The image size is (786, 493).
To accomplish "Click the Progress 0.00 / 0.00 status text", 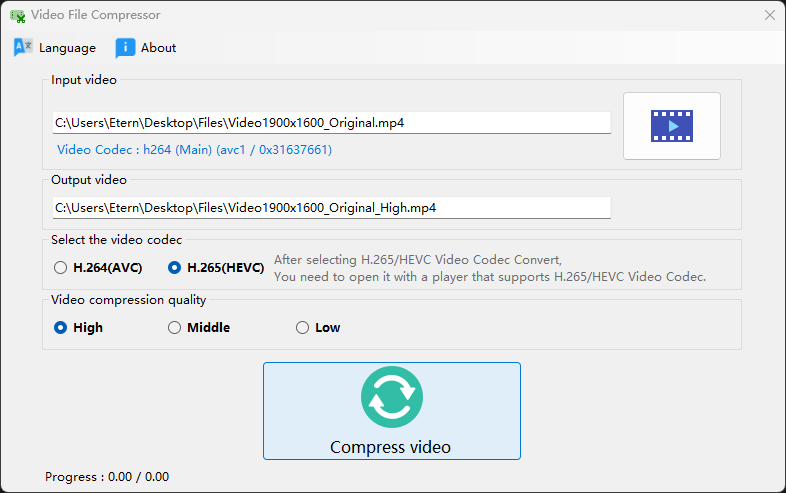I will pos(107,476).
